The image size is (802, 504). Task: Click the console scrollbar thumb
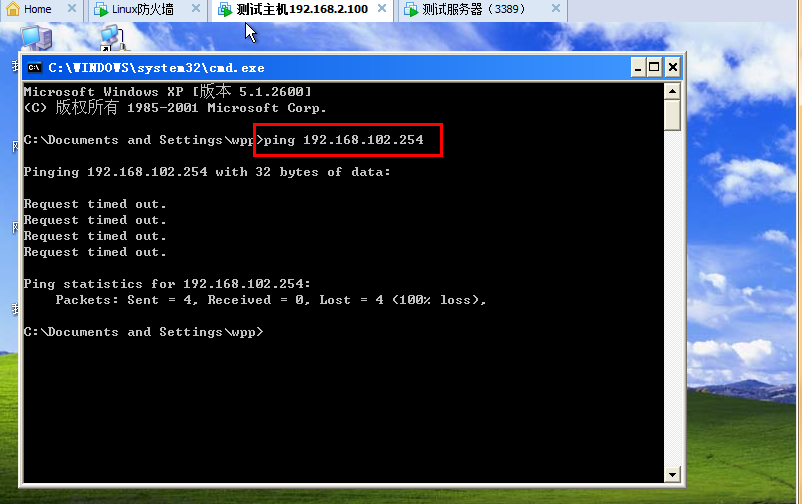coord(672,115)
